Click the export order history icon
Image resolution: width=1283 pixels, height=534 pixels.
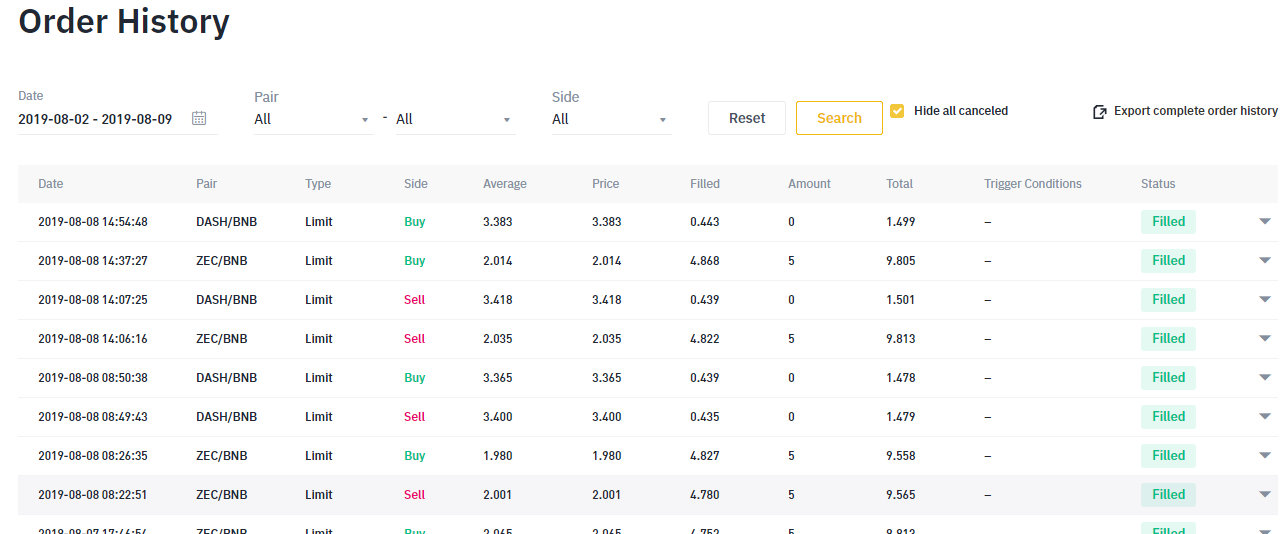(x=1100, y=112)
